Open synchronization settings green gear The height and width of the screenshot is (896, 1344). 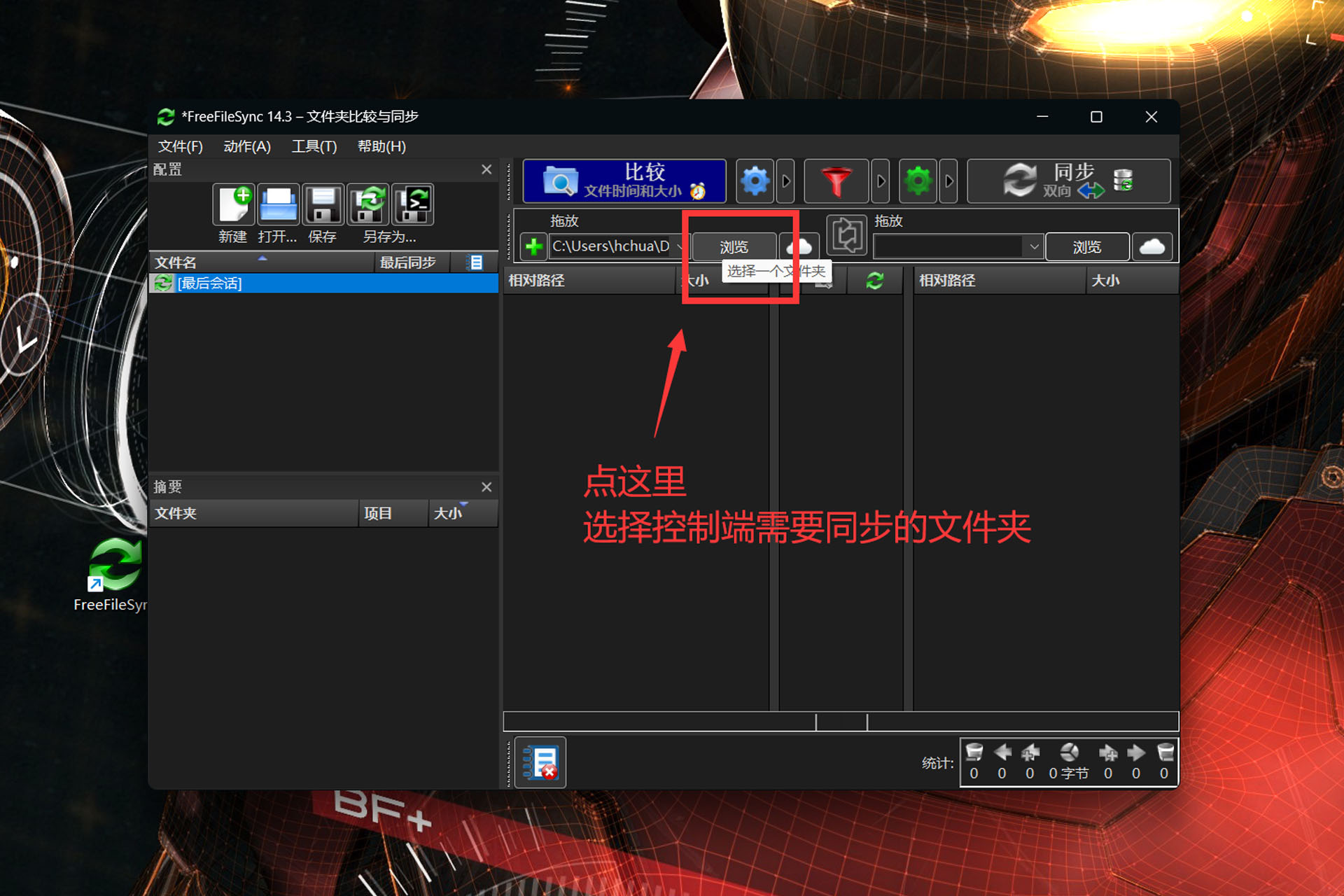click(x=918, y=181)
